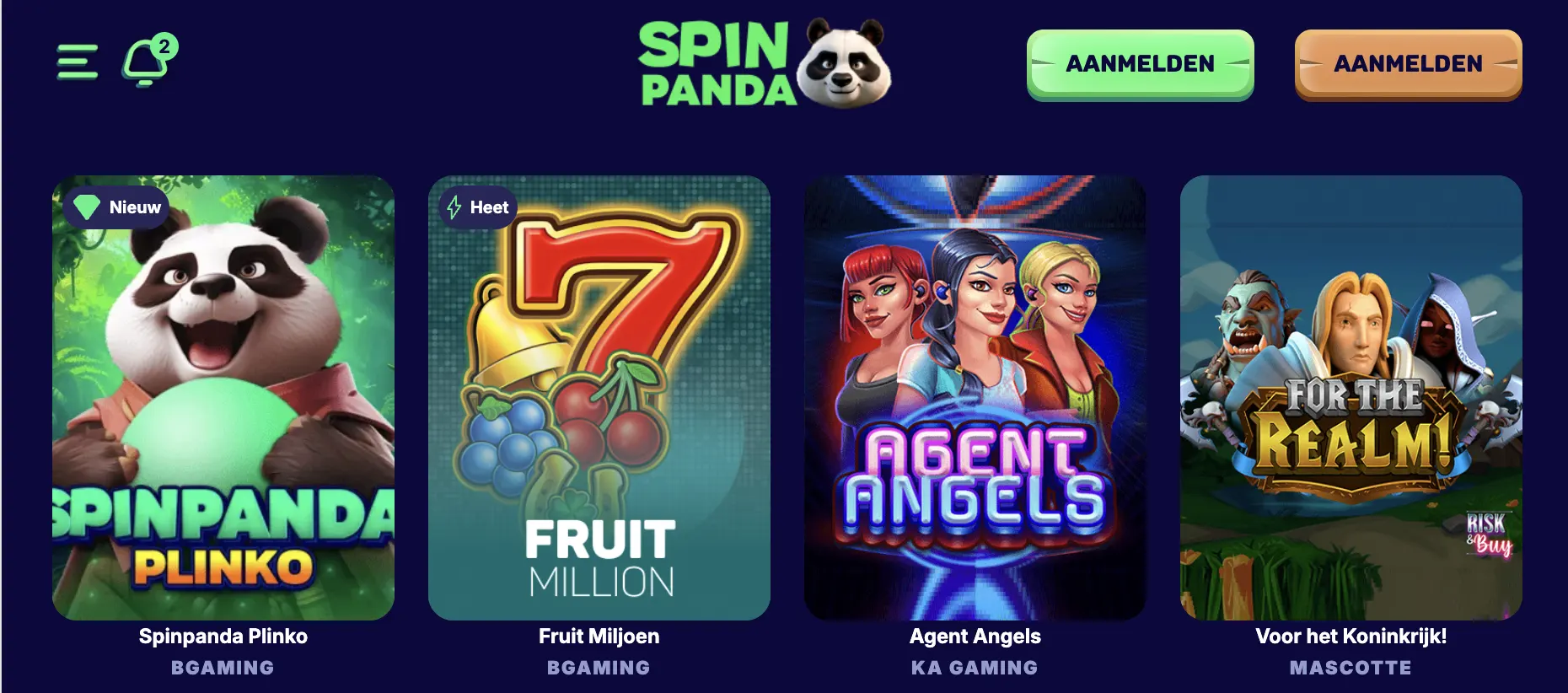Click the lightning Heet badge

[x=478, y=207]
